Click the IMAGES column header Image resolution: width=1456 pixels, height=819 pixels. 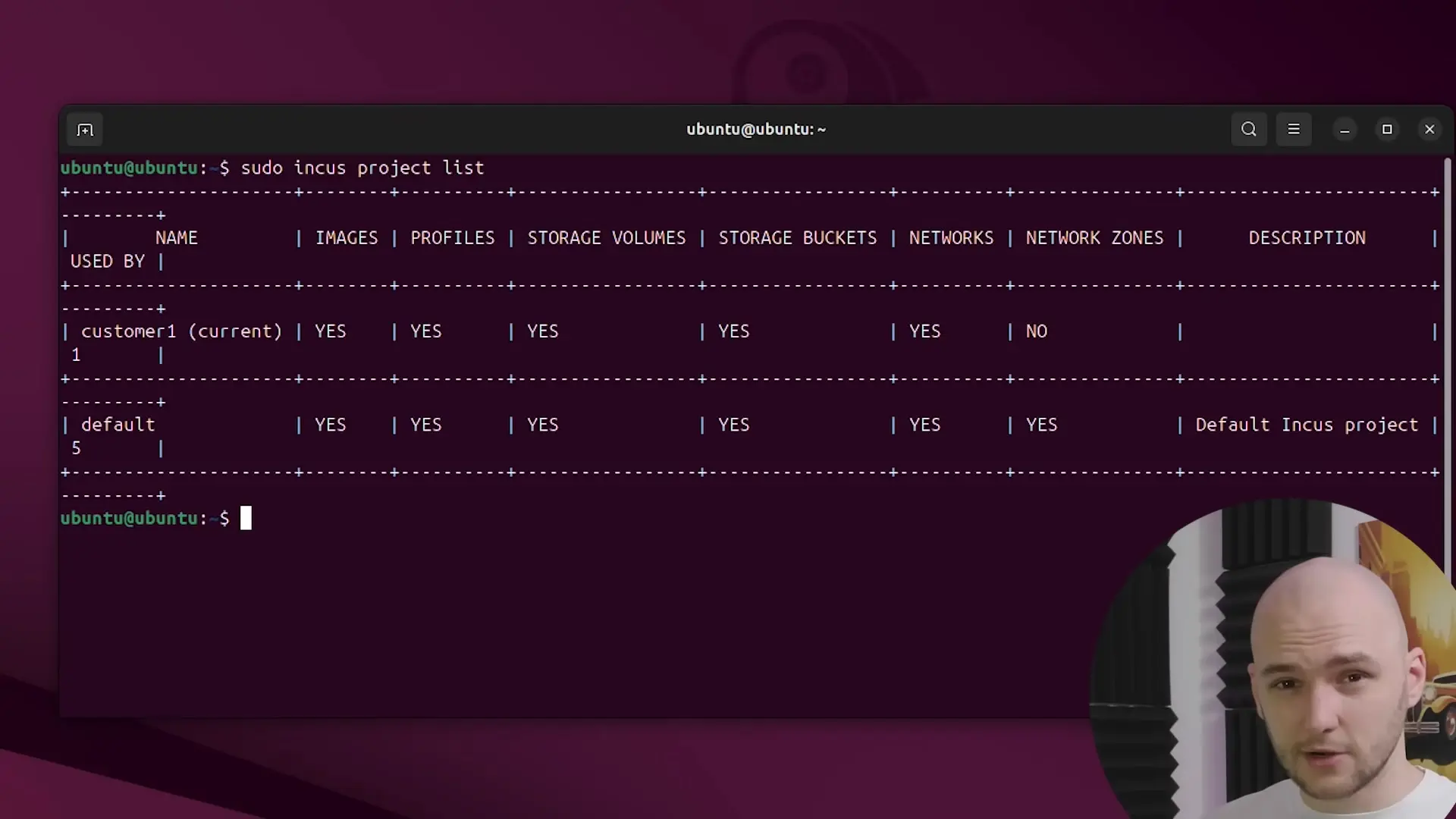(347, 238)
